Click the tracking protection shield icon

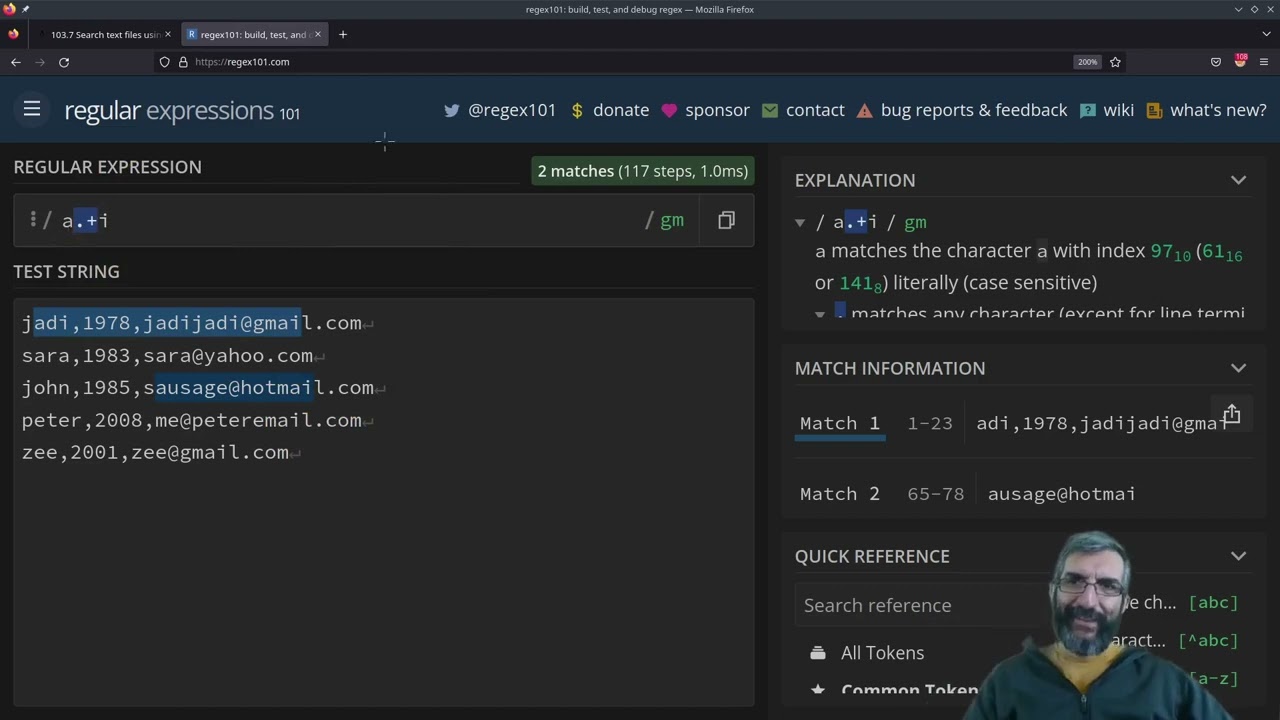click(x=165, y=62)
